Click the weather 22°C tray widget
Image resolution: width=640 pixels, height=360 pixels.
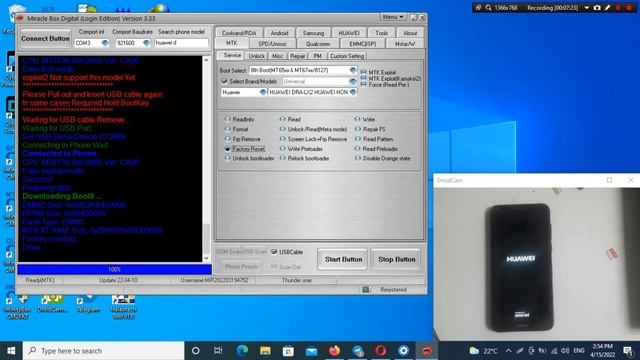click(483, 351)
